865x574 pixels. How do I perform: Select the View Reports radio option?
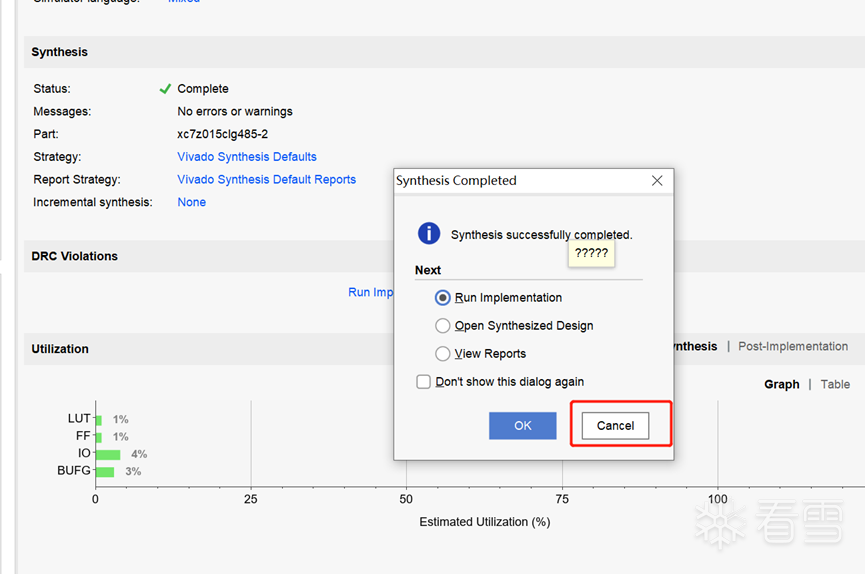(443, 354)
